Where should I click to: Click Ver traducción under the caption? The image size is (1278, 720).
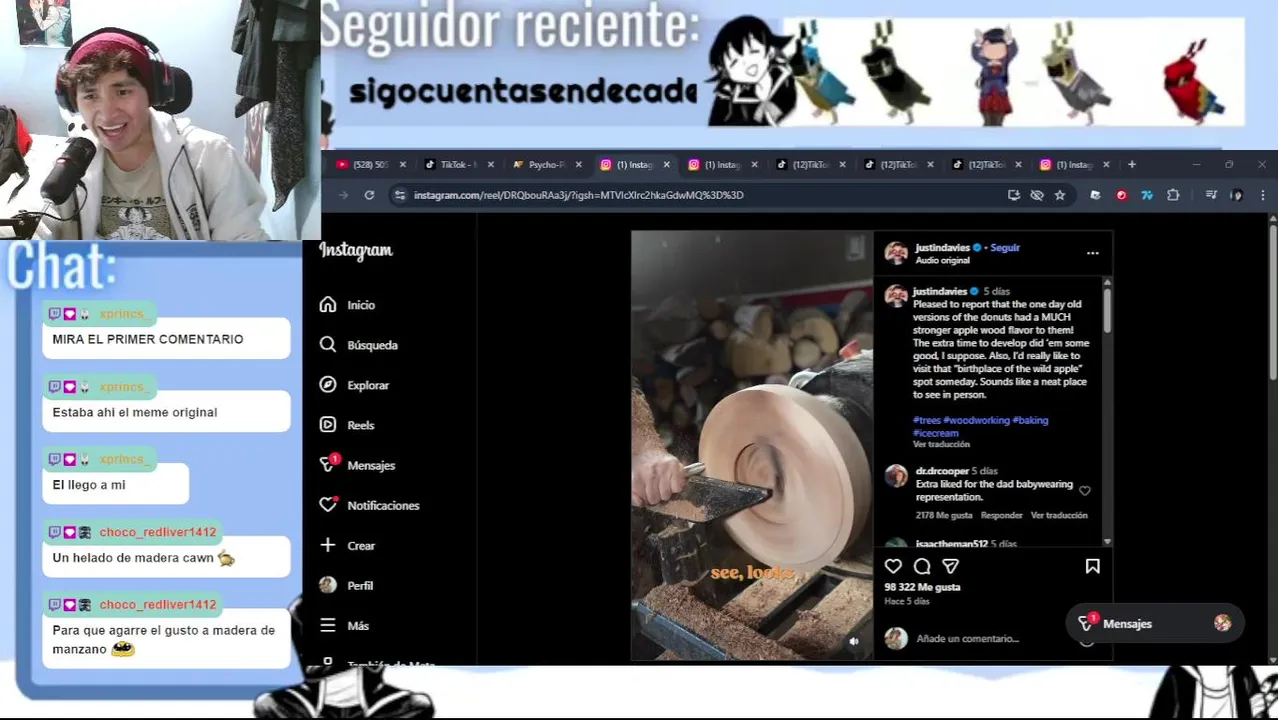tap(941, 444)
